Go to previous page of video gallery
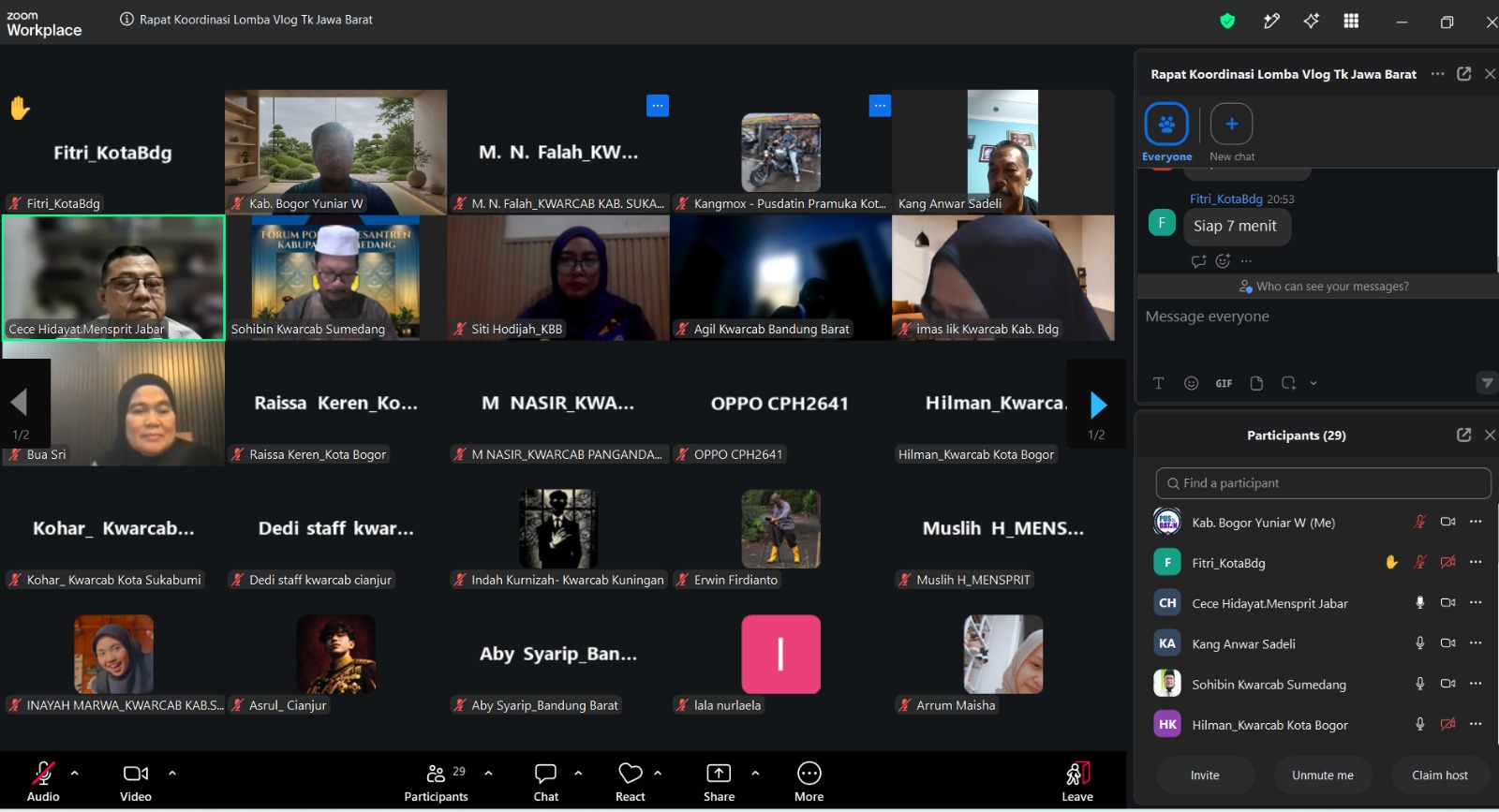This screenshot has width=1499, height=812. pyautogui.click(x=21, y=405)
